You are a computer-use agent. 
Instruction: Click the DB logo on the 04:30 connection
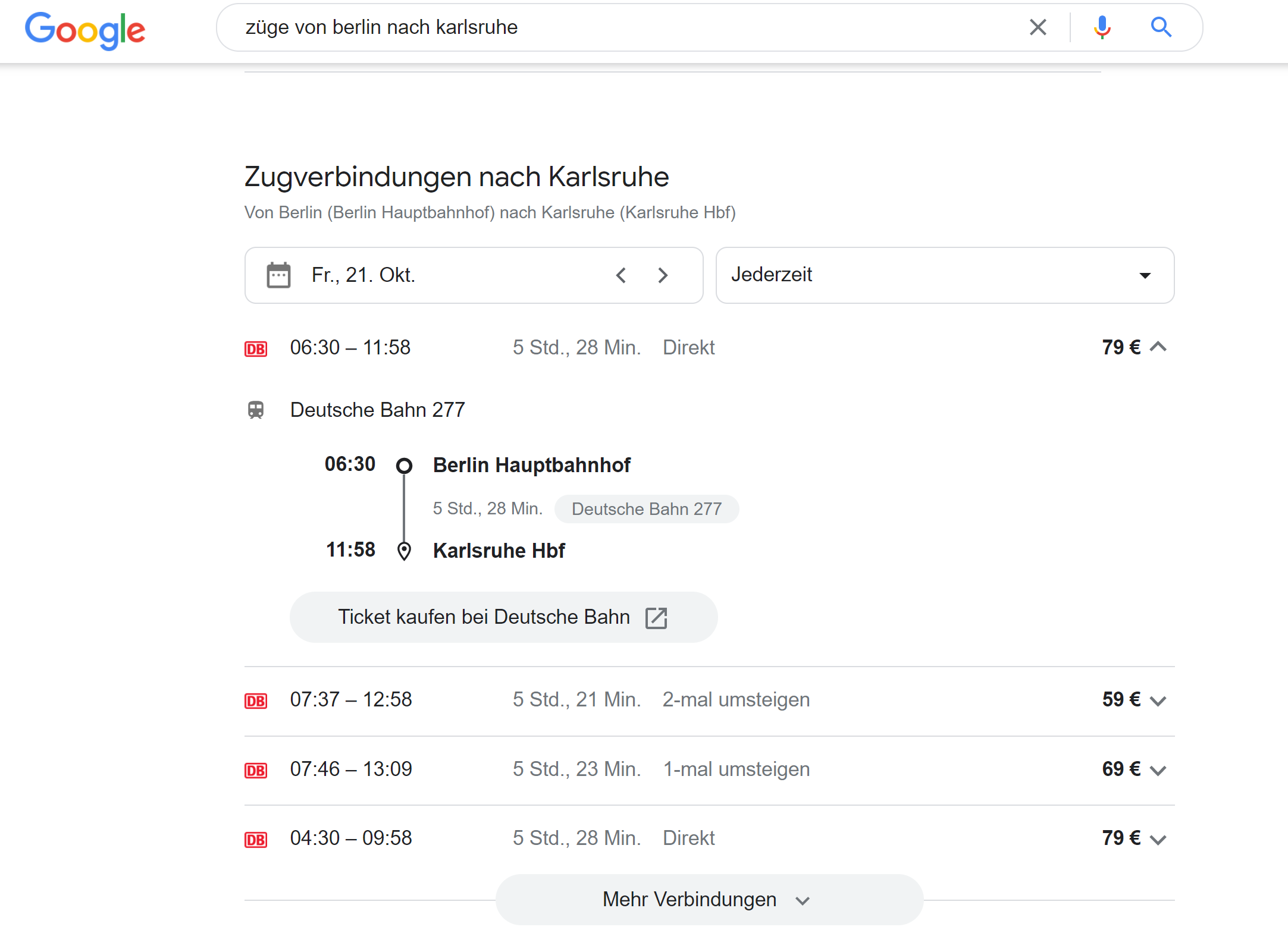tap(256, 838)
